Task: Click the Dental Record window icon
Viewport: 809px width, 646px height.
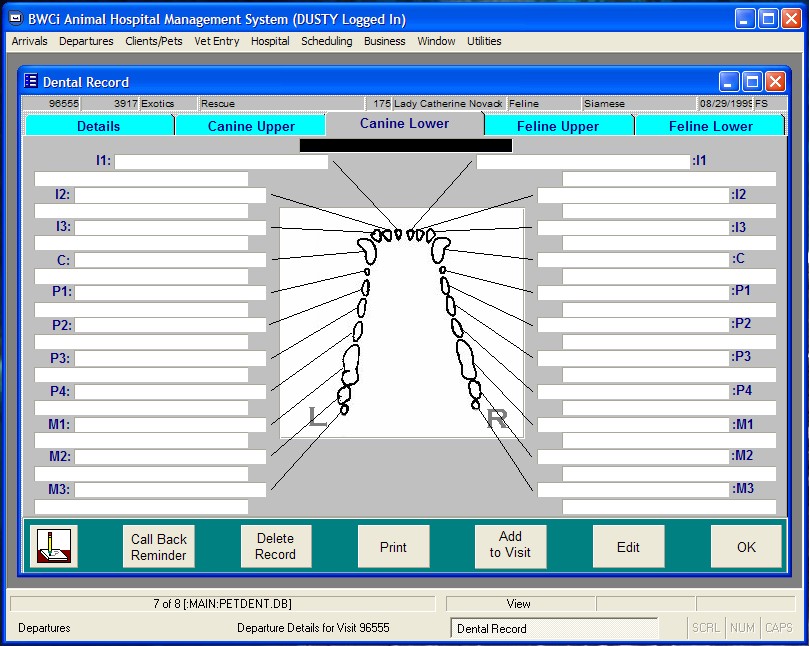Action: 31,81
